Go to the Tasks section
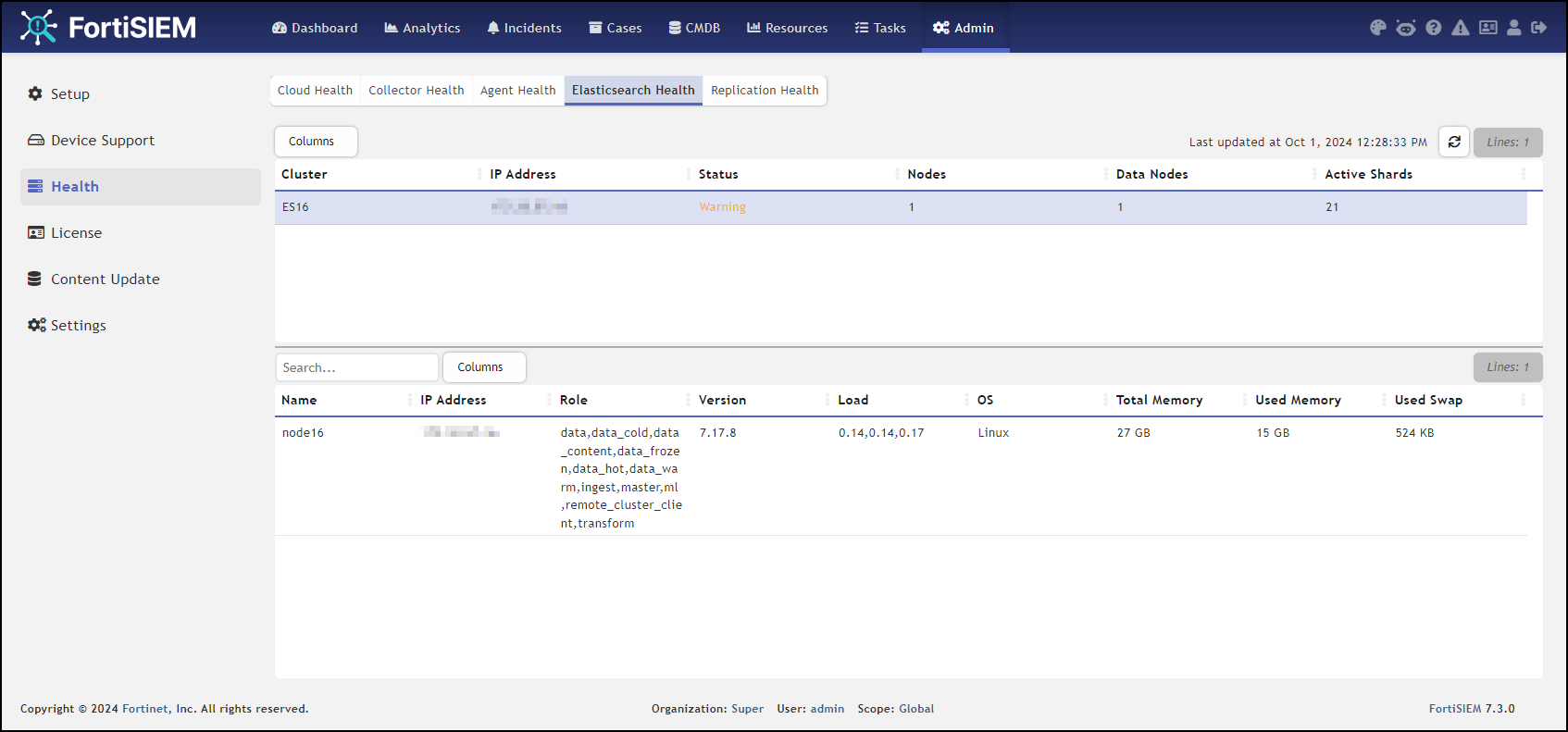The image size is (1568, 732). pyautogui.click(x=880, y=28)
